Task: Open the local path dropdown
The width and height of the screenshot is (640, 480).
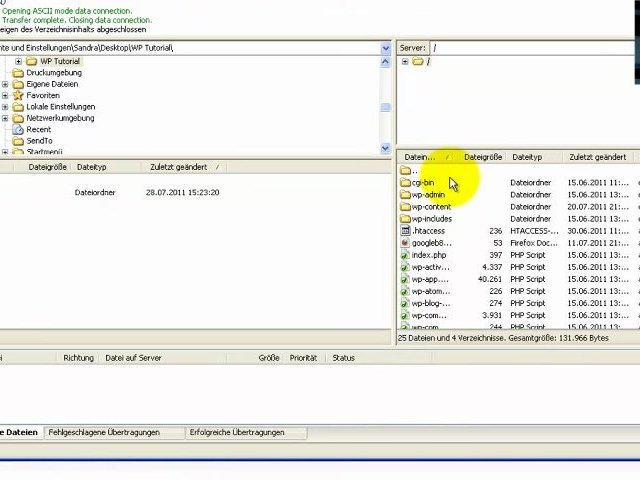Action: tap(386, 48)
